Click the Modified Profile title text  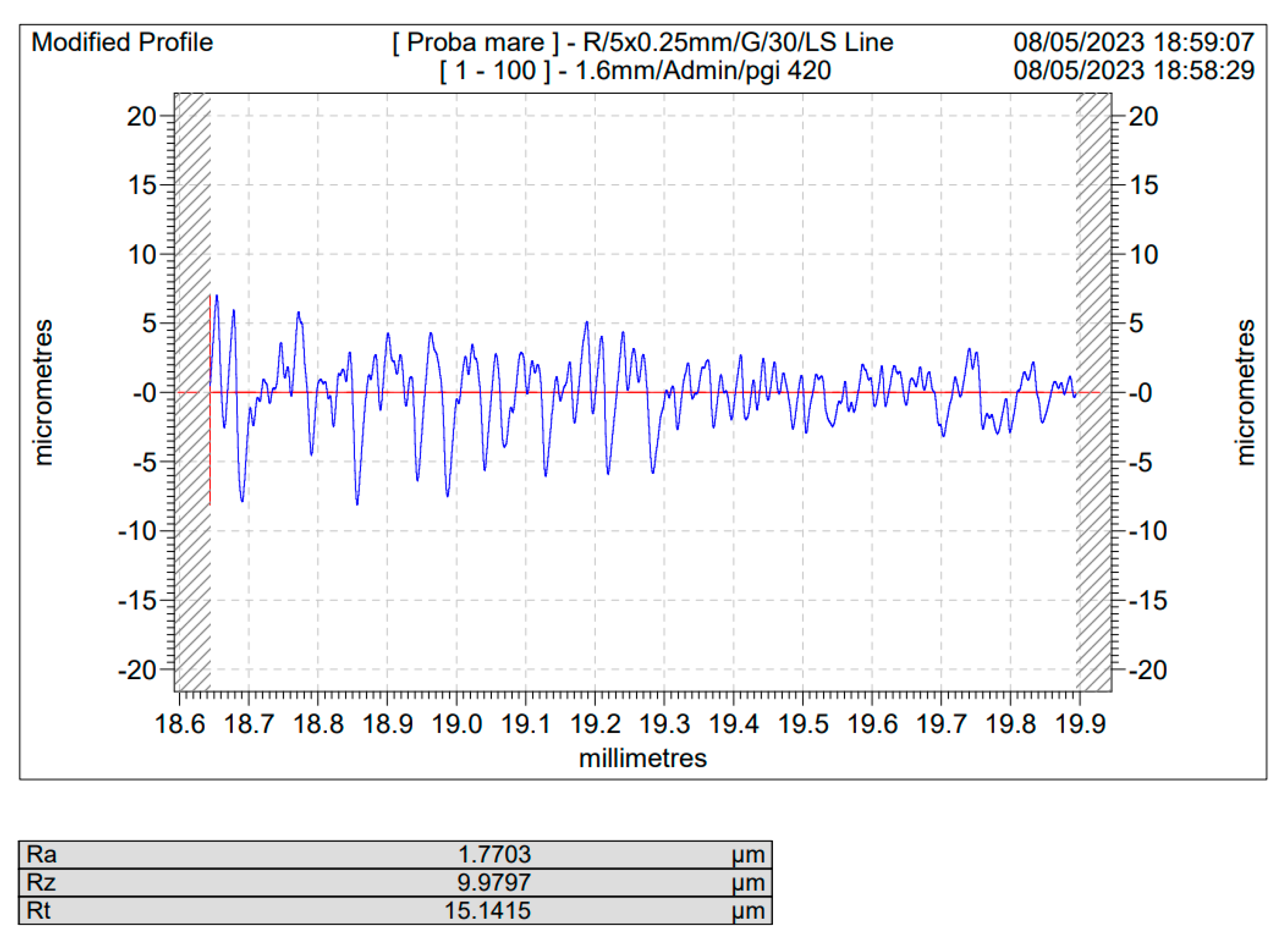pos(122,41)
